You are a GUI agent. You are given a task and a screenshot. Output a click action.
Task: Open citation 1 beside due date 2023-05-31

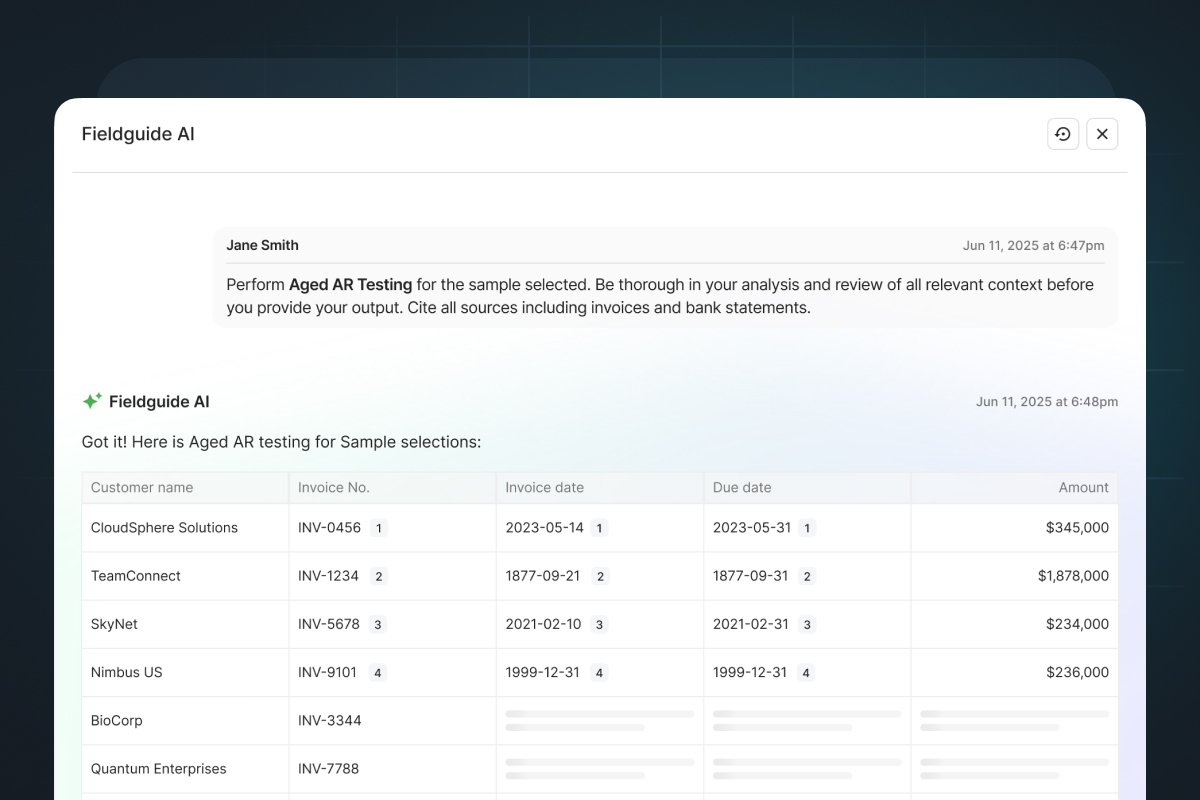(x=807, y=528)
